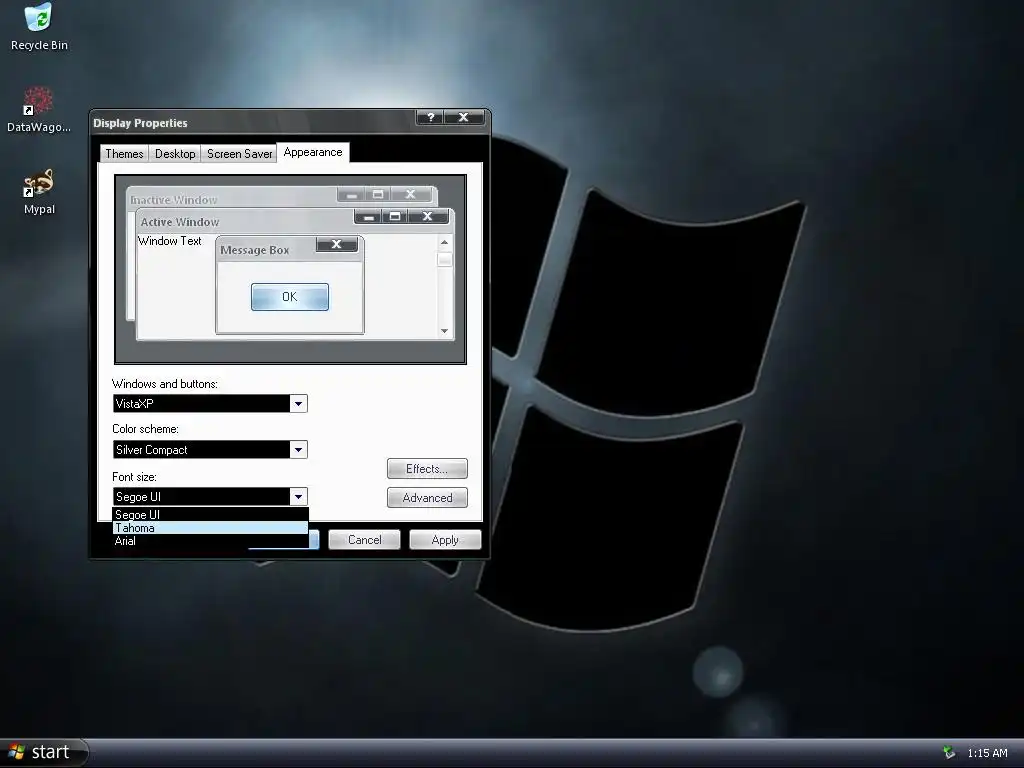This screenshot has height=768, width=1024.
Task: Choose Tahoma from the font list
Action: pos(210,528)
